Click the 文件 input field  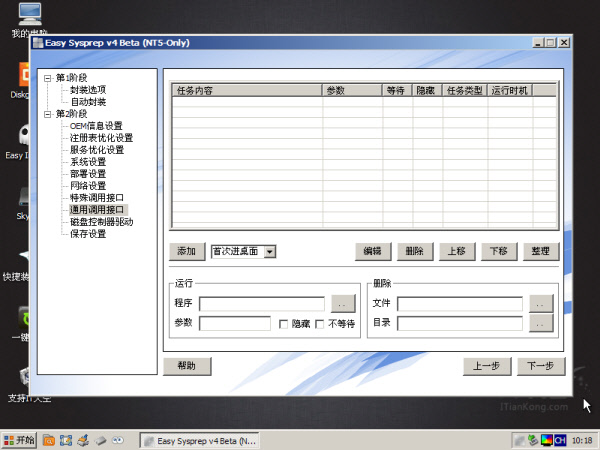460,304
